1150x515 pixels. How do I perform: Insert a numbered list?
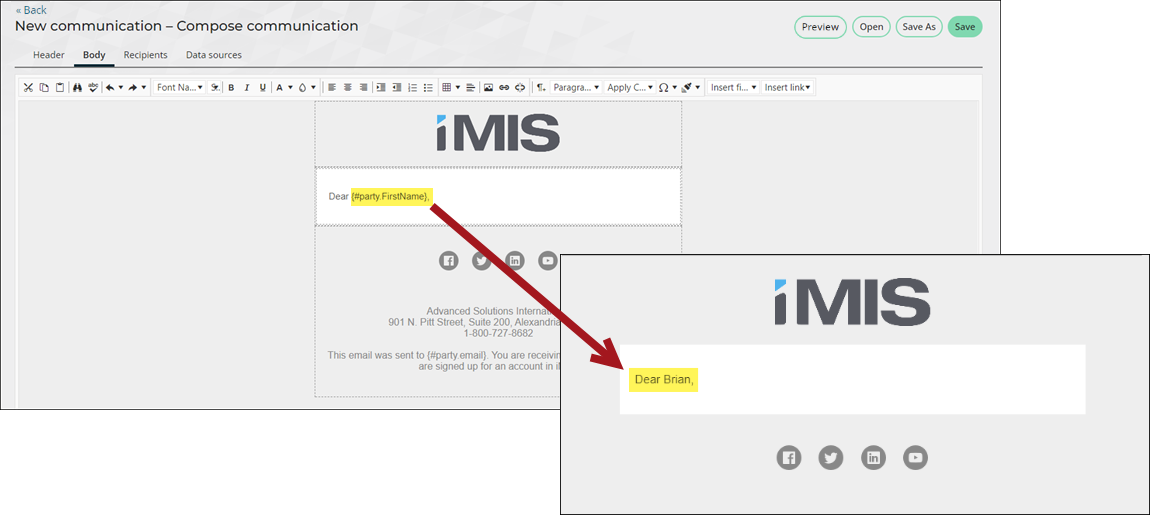pos(412,87)
